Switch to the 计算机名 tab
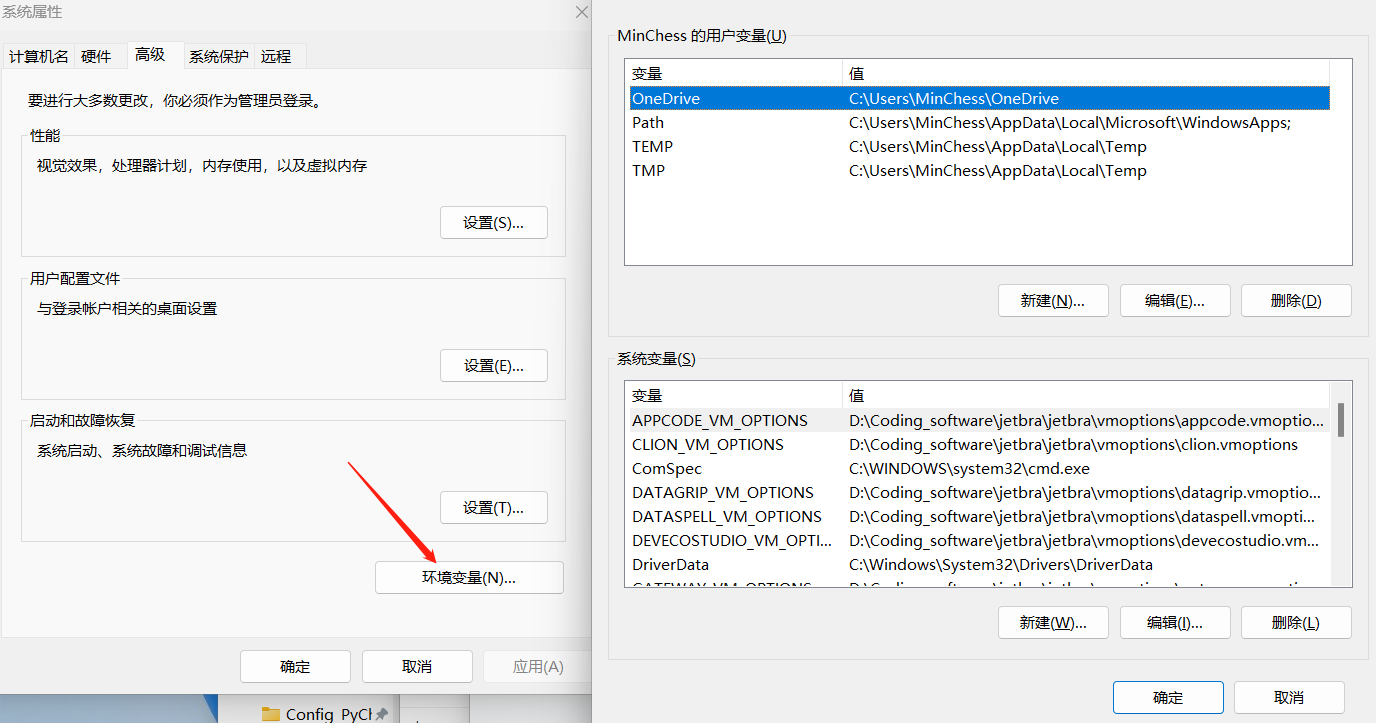The height and width of the screenshot is (723, 1376). (x=39, y=56)
